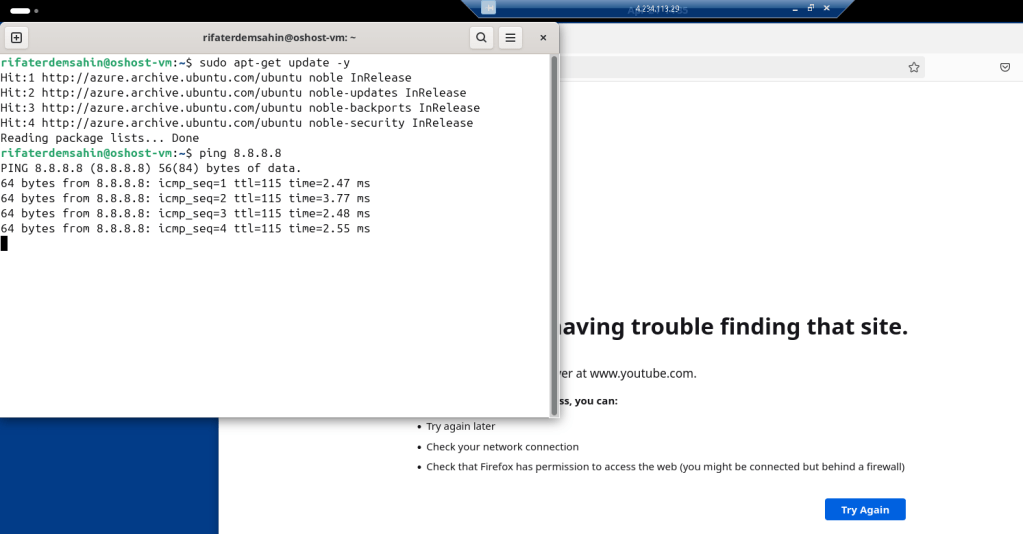Click the Hit:4 noble-security InRelease line

tap(237, 123)
